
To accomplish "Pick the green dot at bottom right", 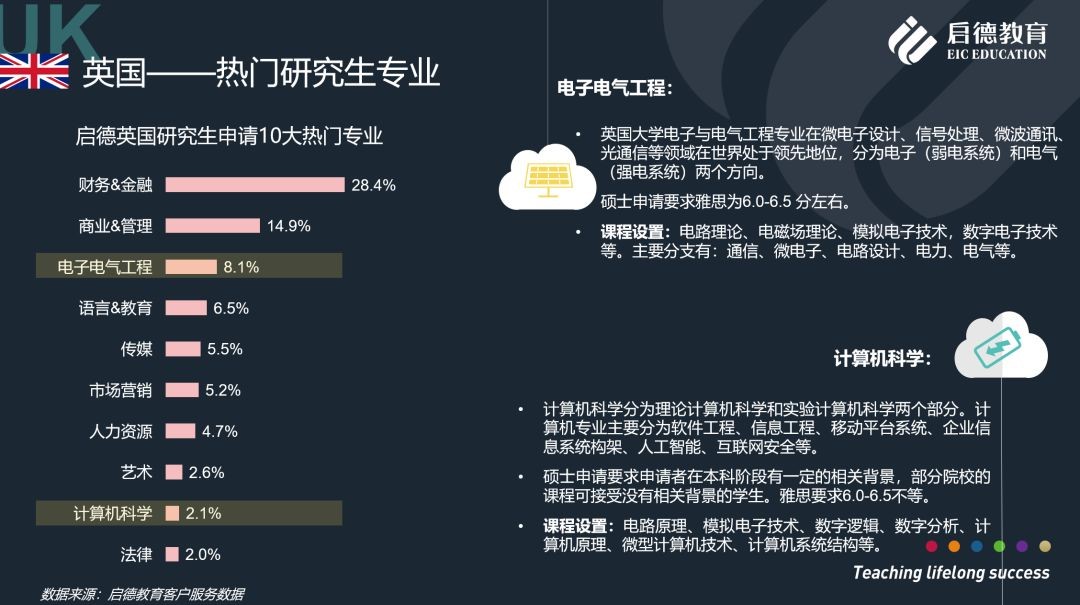I will pyautogui.click(x=977, y=546).
